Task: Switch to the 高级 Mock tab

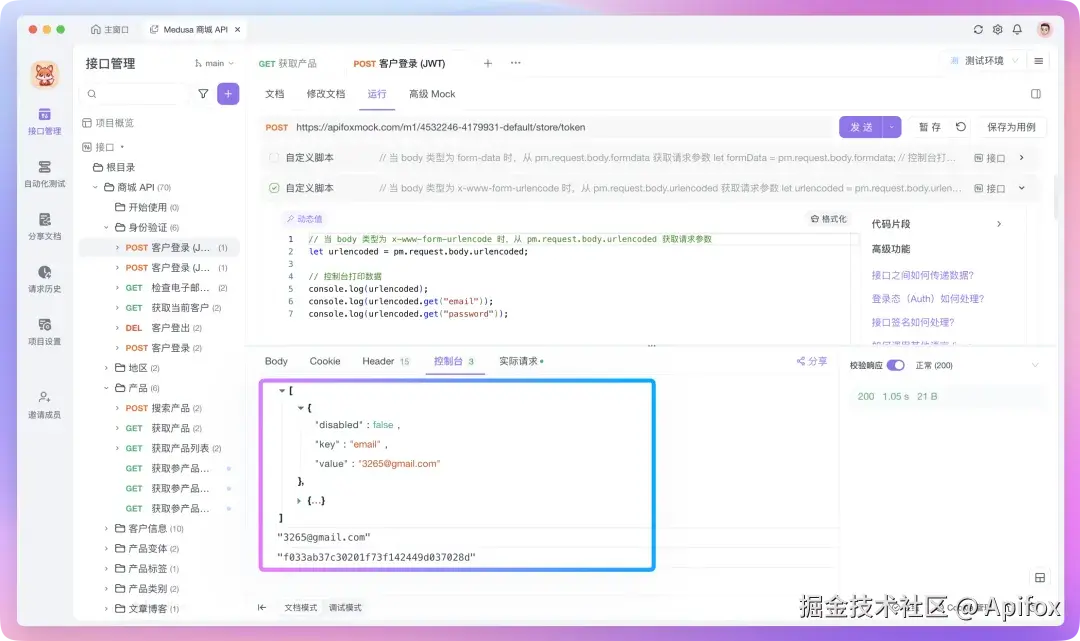Action: pos(432,94)
